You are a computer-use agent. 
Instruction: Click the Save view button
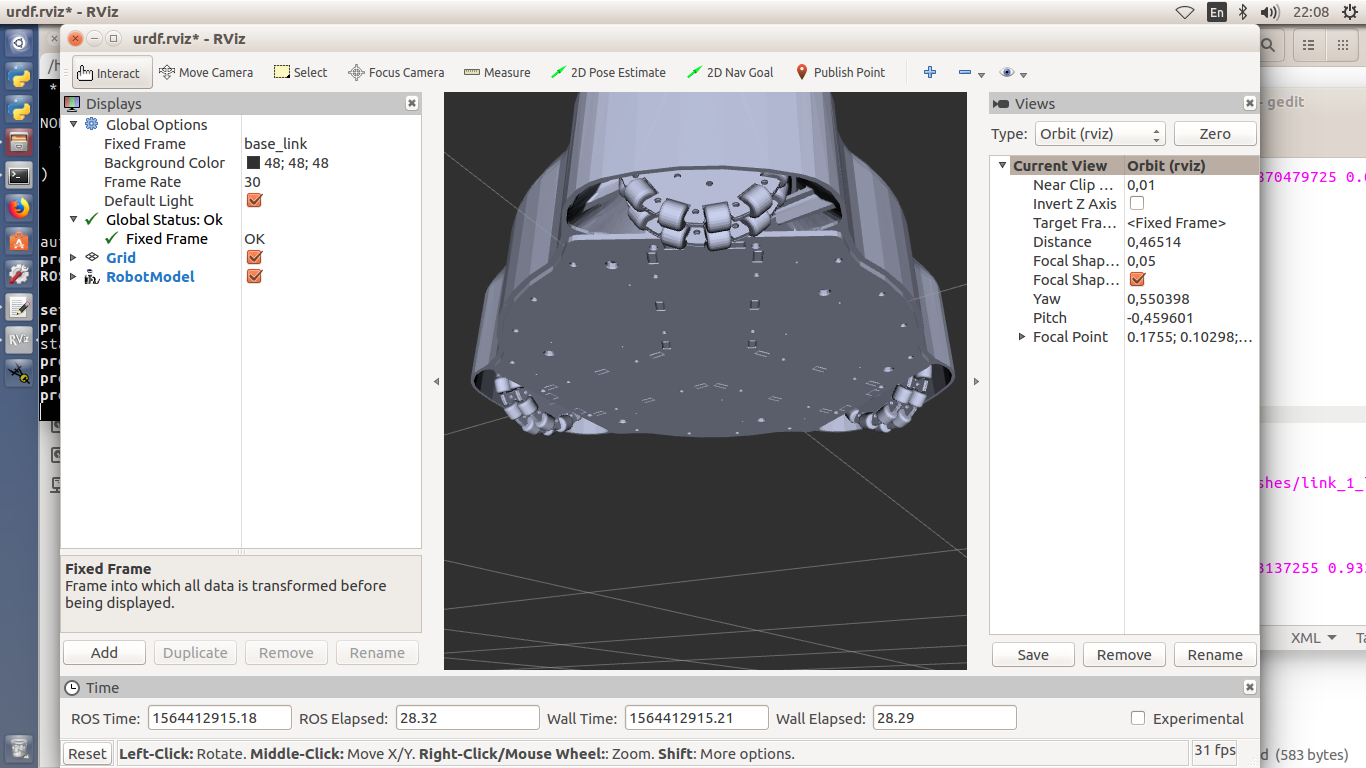point(1033,654)
